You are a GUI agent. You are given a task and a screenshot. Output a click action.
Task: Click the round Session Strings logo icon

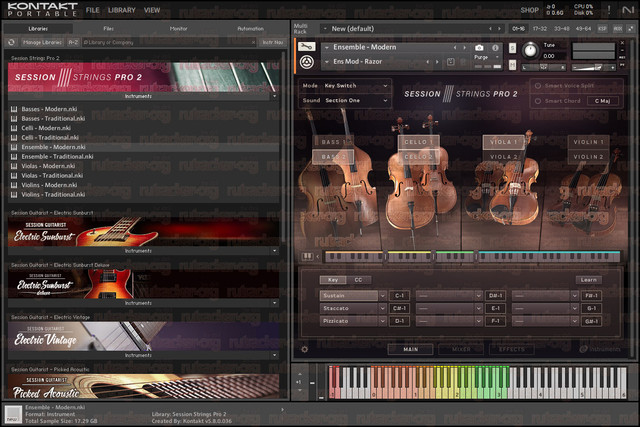point(307,62)
